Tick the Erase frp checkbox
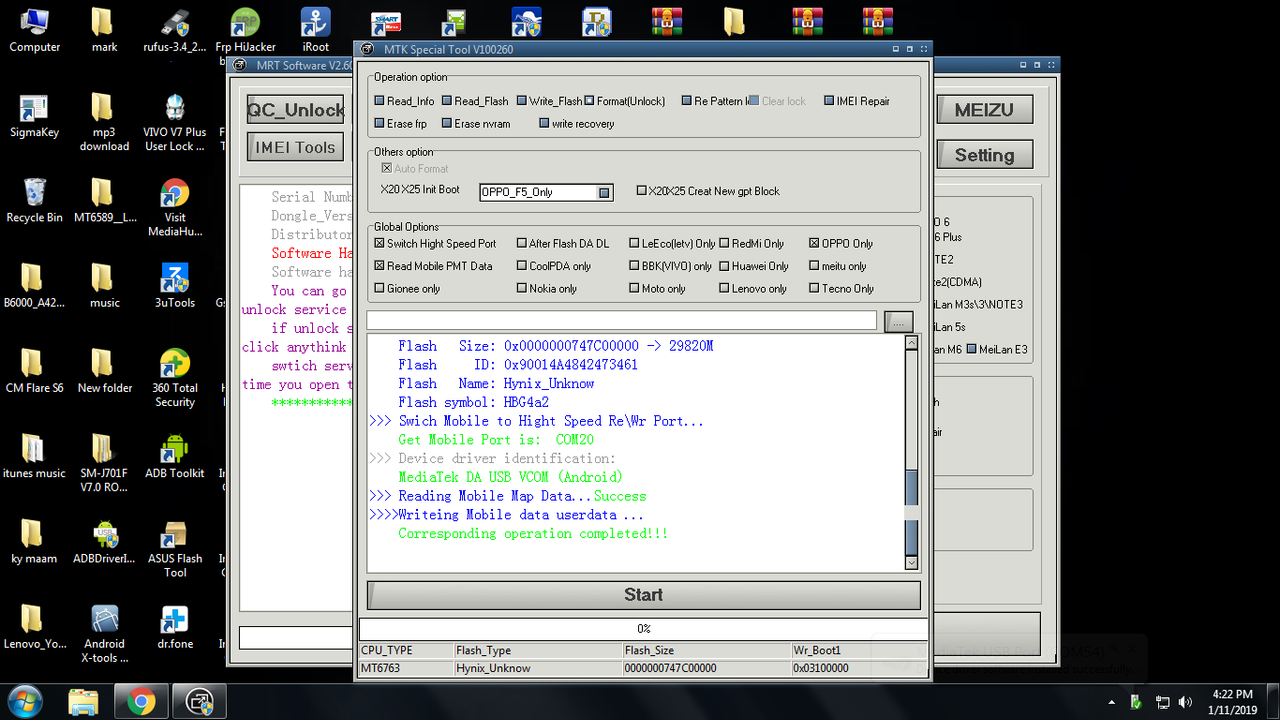The image size is (1280, 720). pos(380,124)
